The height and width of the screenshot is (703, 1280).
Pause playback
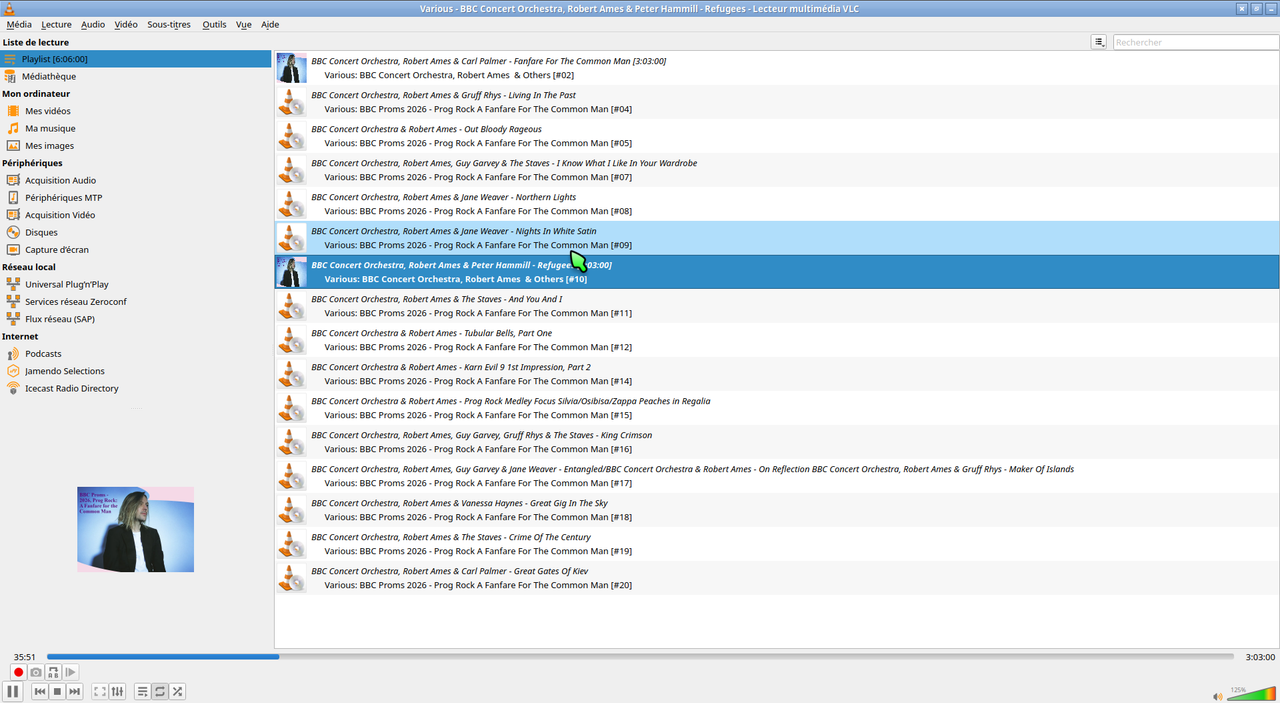pos(13,691)
